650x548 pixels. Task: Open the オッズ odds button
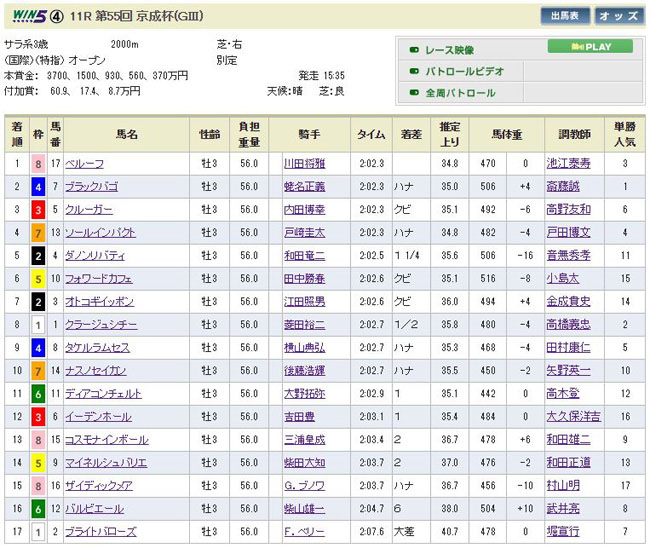click(620, 17)
